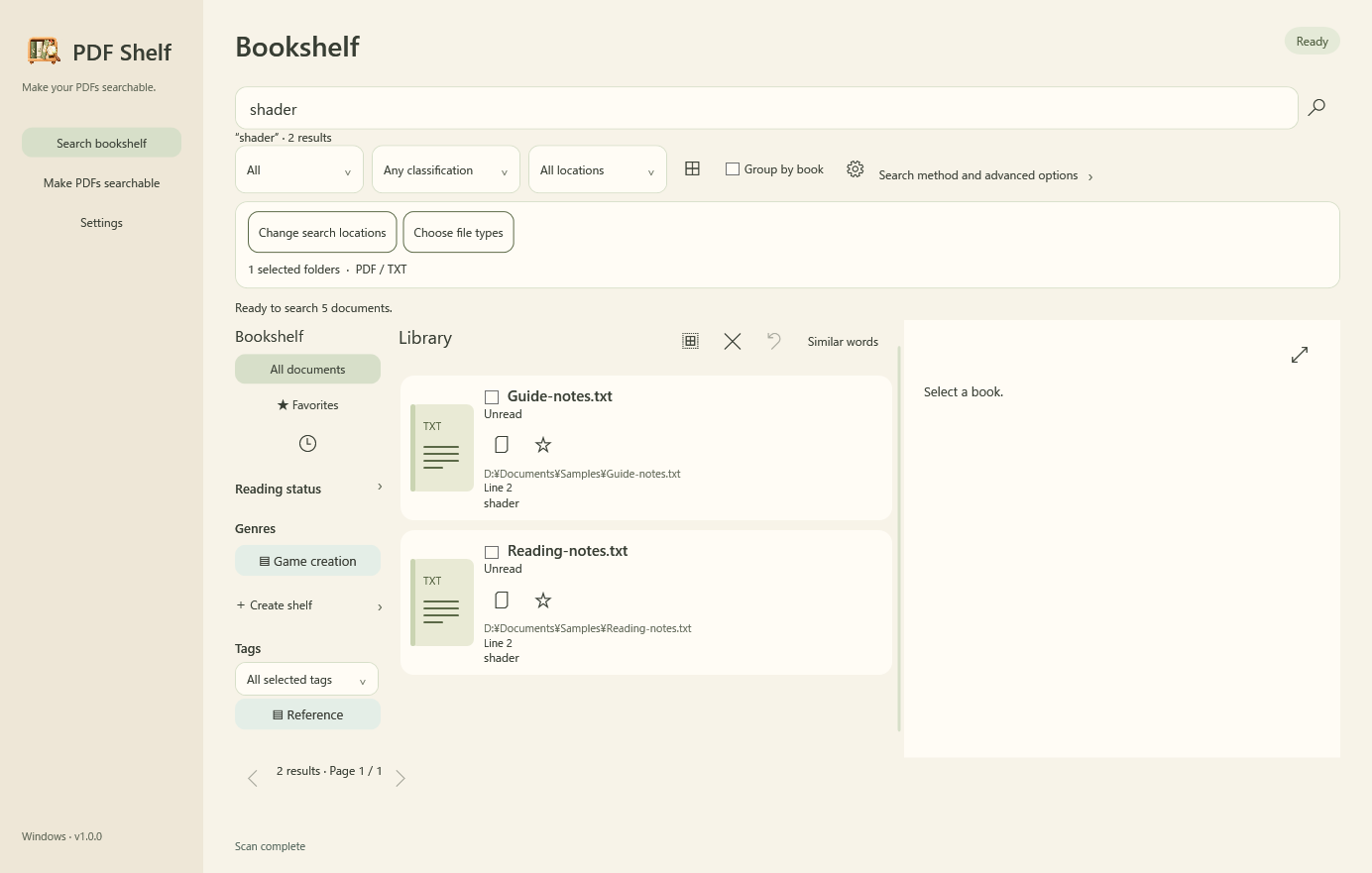Viewport: 1372px width, 873px height.
Task: Click '1 selected folders' text
Action: tap(293, 270)
